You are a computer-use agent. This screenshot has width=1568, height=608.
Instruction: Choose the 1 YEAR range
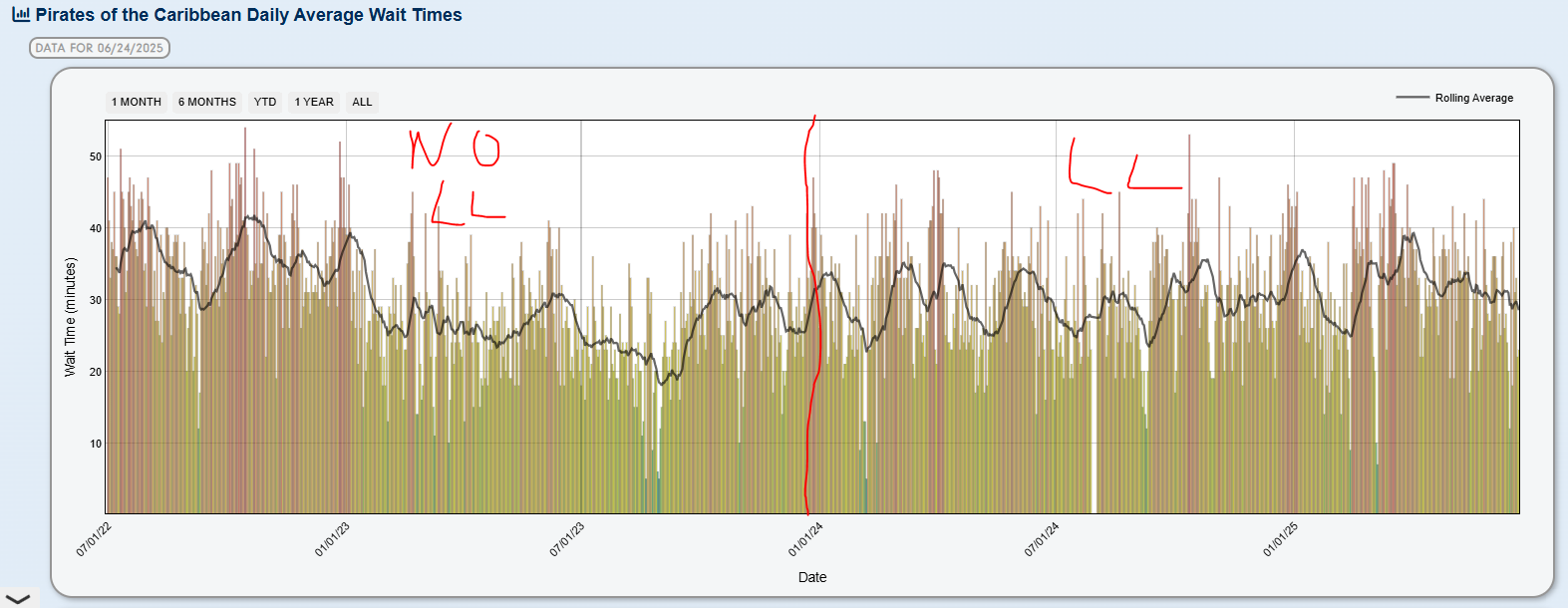(x=314, y=102)
